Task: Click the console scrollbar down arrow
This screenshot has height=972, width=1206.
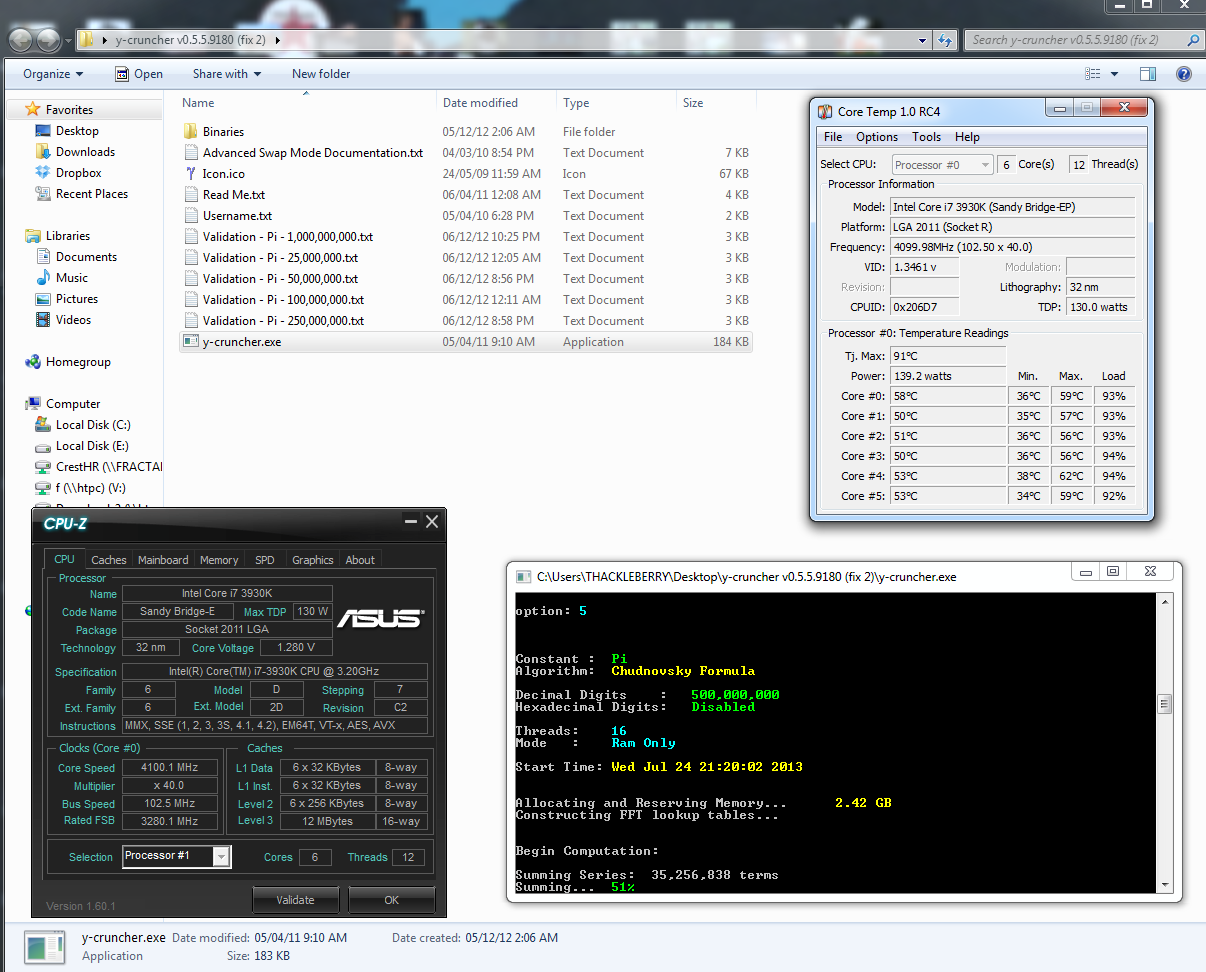Action: (1164, 886)
